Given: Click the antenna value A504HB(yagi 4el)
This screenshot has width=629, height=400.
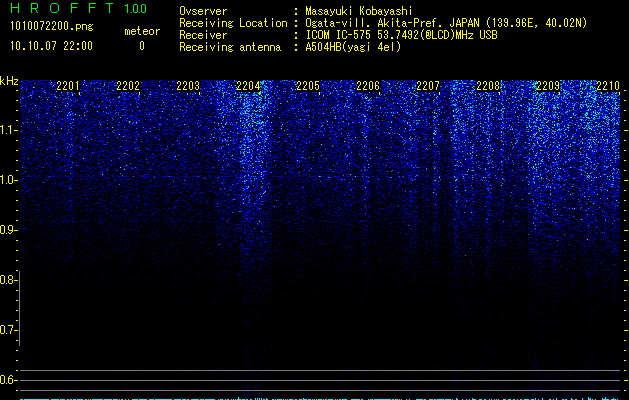Looking at the screenshot, I should [353, 47].
